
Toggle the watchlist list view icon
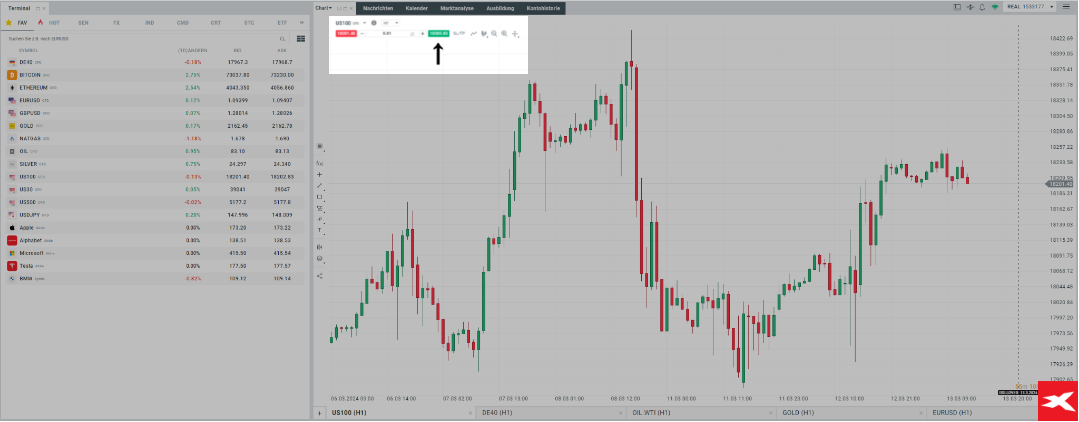pos(301,39)
